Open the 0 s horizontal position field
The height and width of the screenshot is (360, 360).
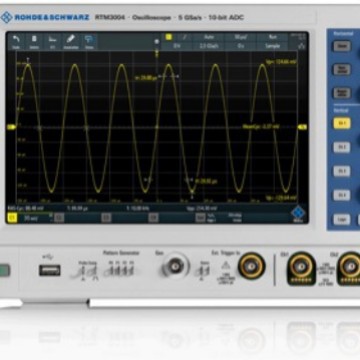pyautogui.click(x=240, y=46)
